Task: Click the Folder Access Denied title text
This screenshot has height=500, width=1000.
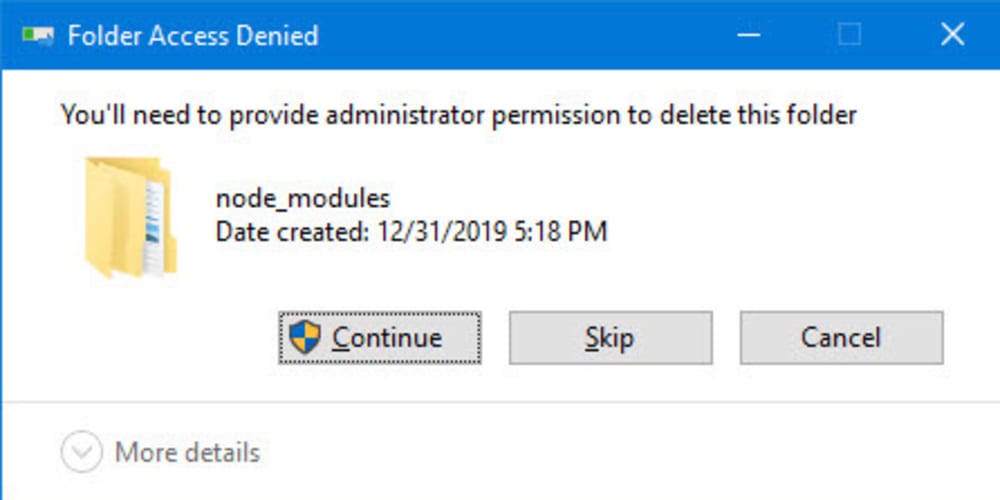Action: tap(192, 36)
